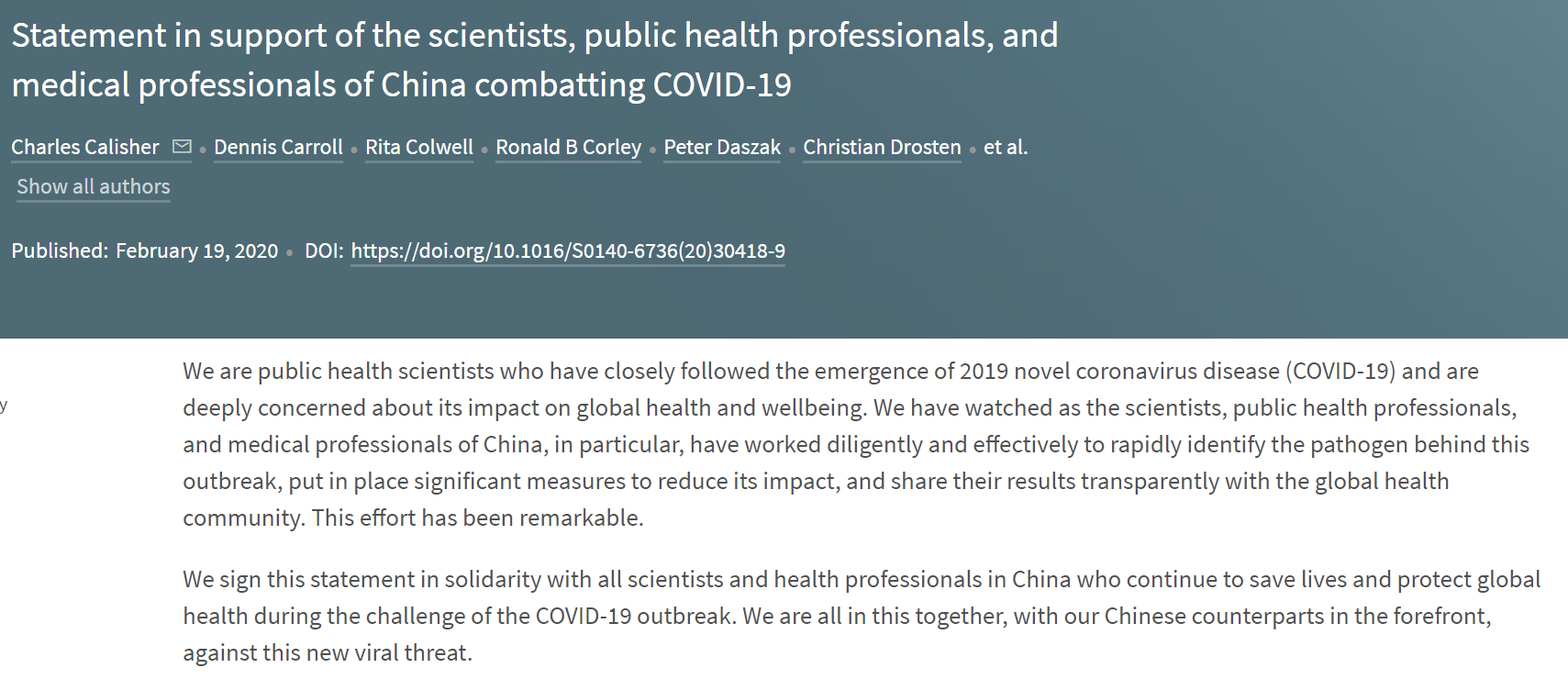This screenshot has width=1568, height=679.
Task: Click the sentence "This effort has been remarkable."
Action: (477, 518)
